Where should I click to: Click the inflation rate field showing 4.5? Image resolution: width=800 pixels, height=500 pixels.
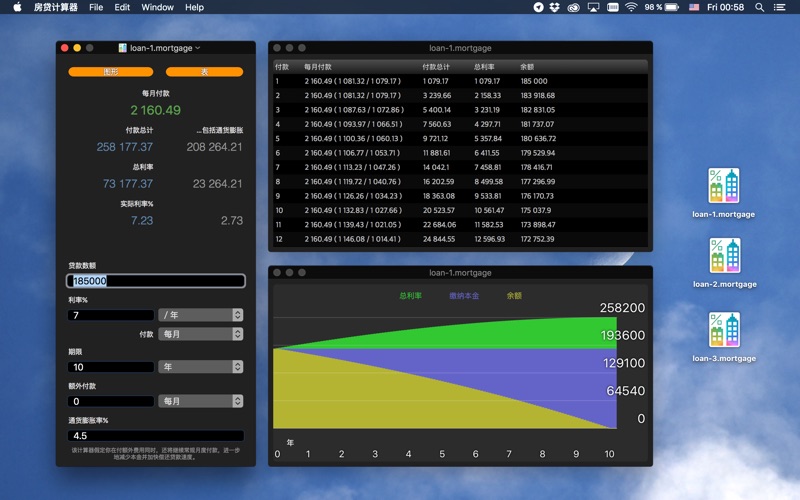(x=155, y=436)
